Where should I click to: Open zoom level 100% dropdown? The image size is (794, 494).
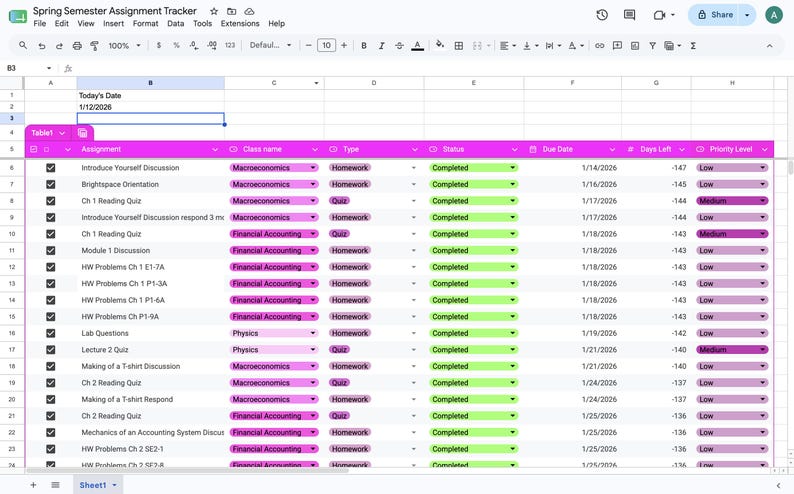pyautogui.click(x=124, y=46)
